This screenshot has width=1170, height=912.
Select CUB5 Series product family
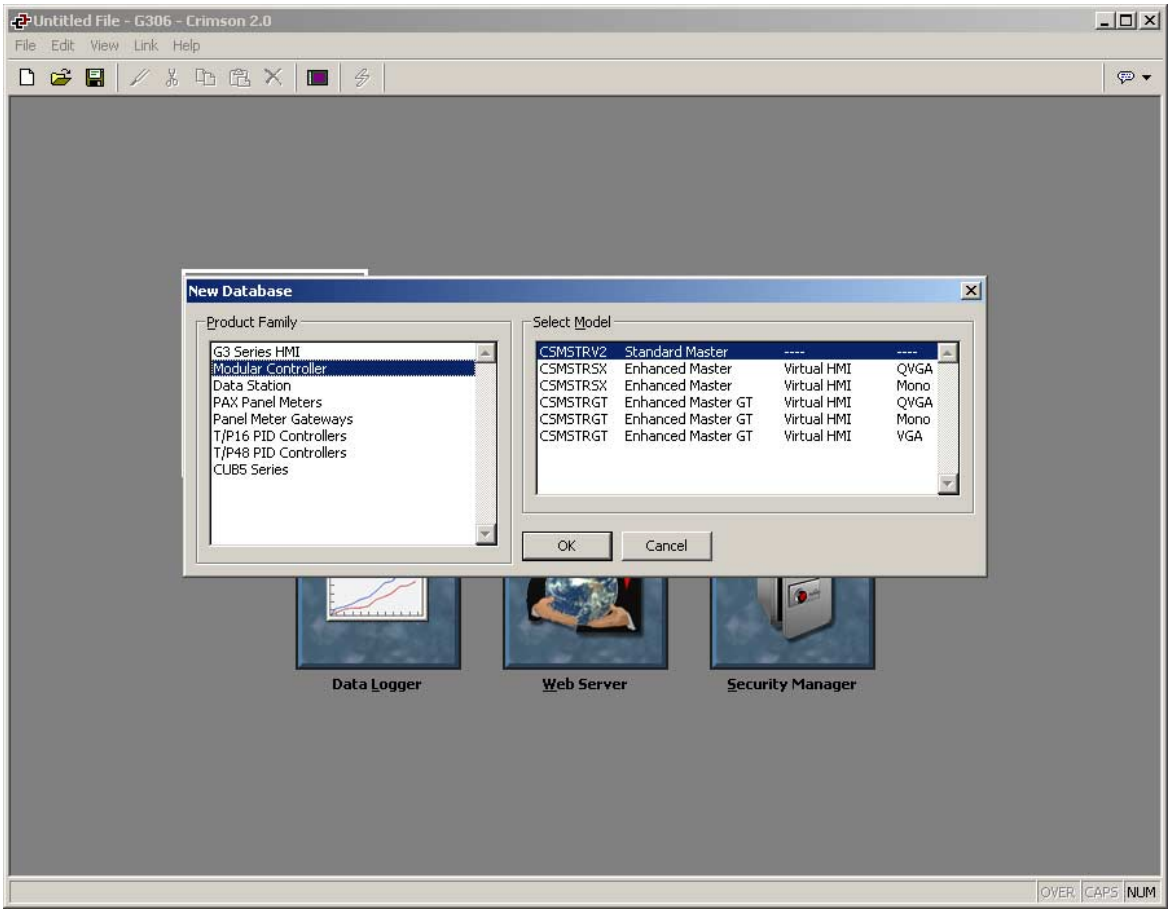point(343,469)
